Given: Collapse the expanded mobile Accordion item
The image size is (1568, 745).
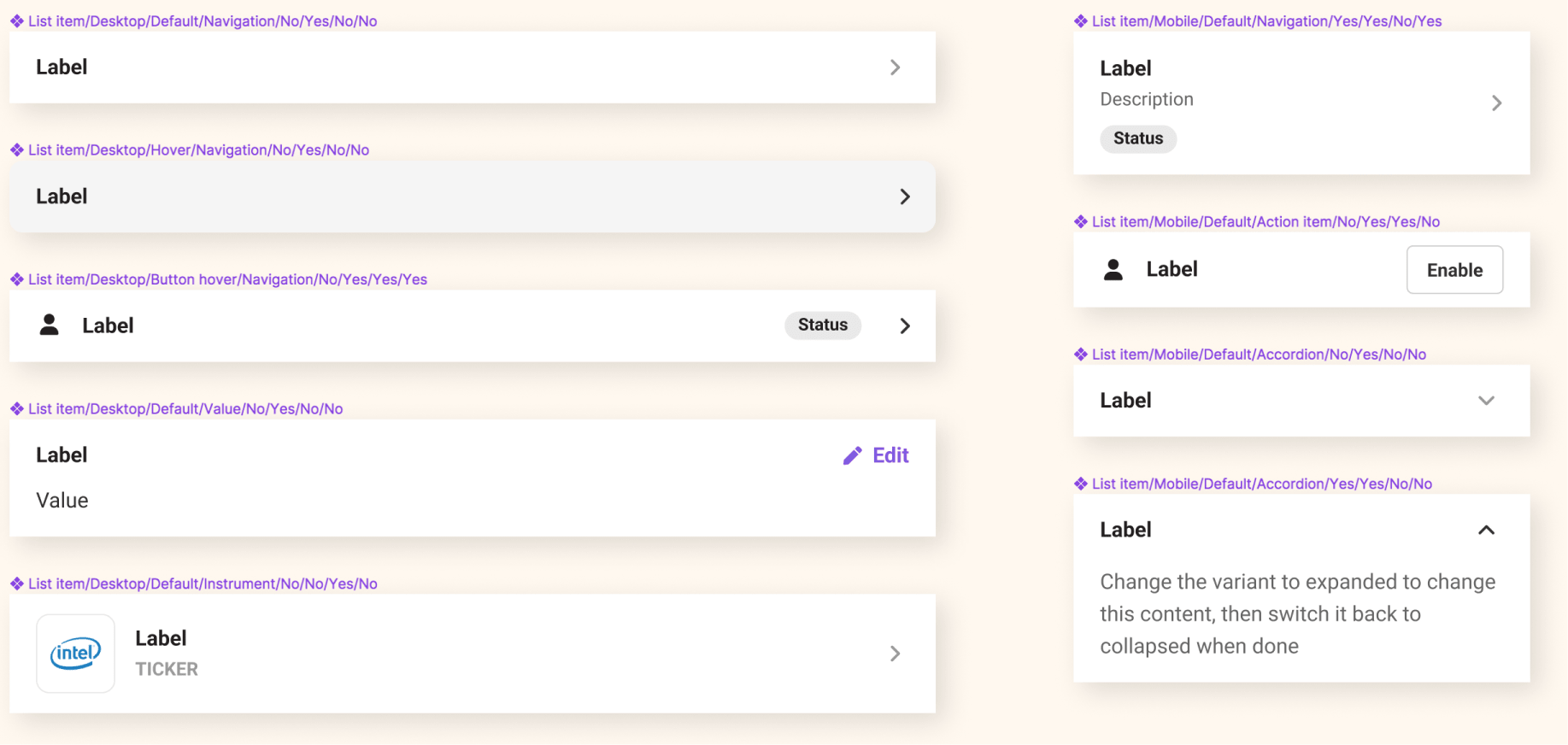Looking at the screenshot, I should (1486, 531).
